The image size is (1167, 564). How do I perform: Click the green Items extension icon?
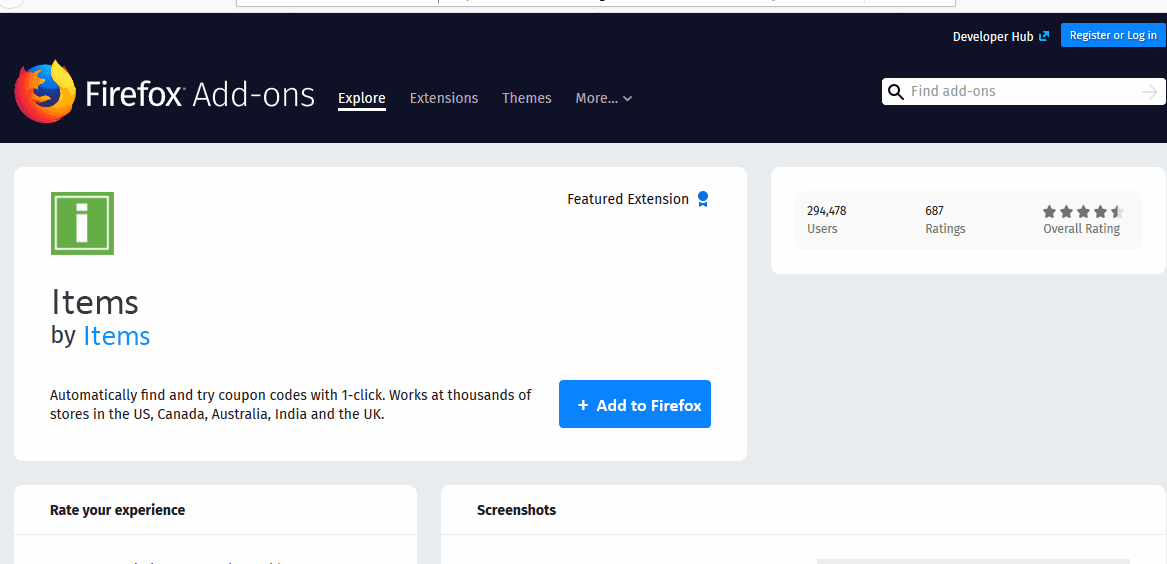tap(82, 223)
